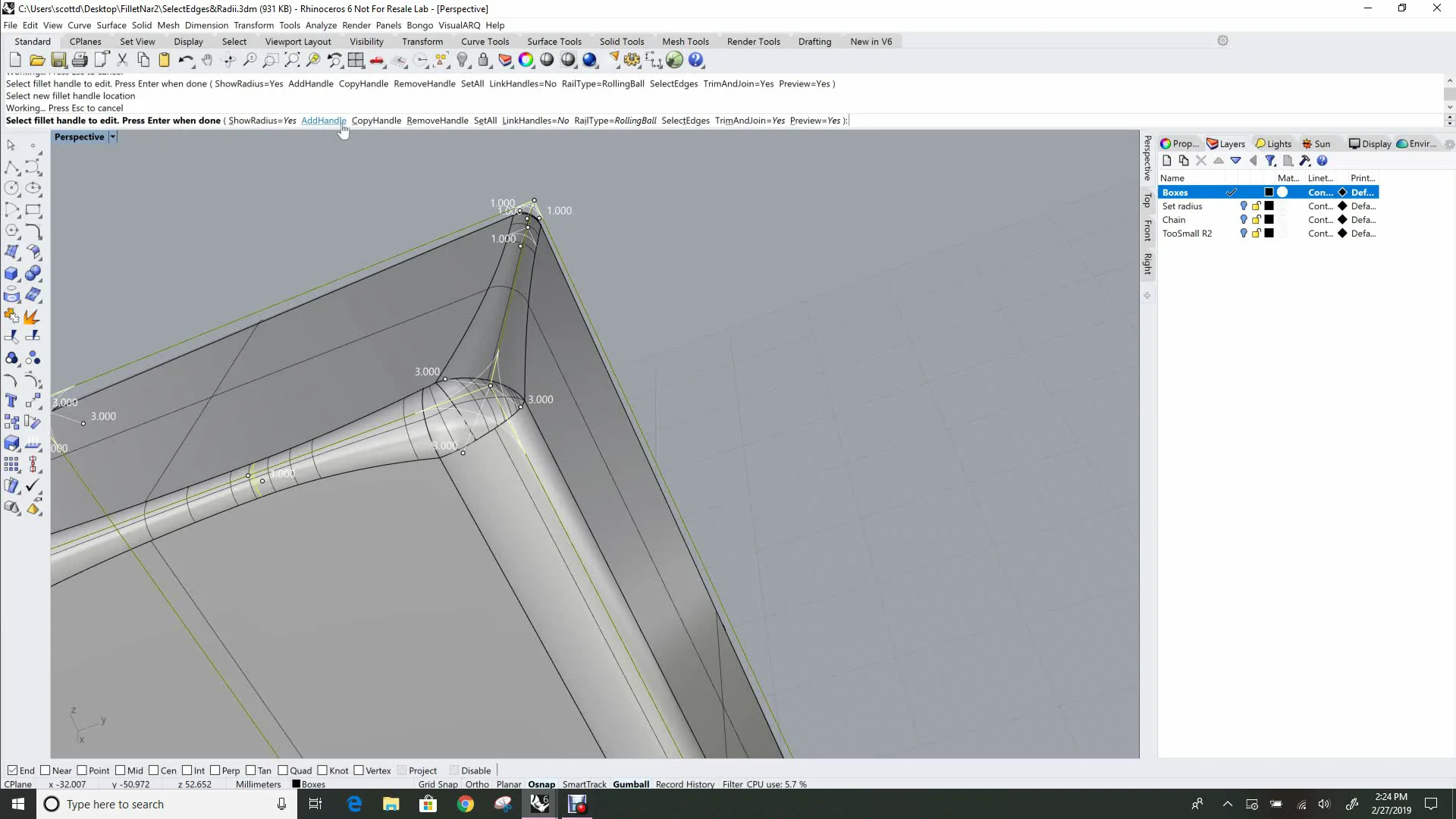Open the Rhino Help icon on the toolbar
This screenshot has width=1456, height=819.
point(695,60)
